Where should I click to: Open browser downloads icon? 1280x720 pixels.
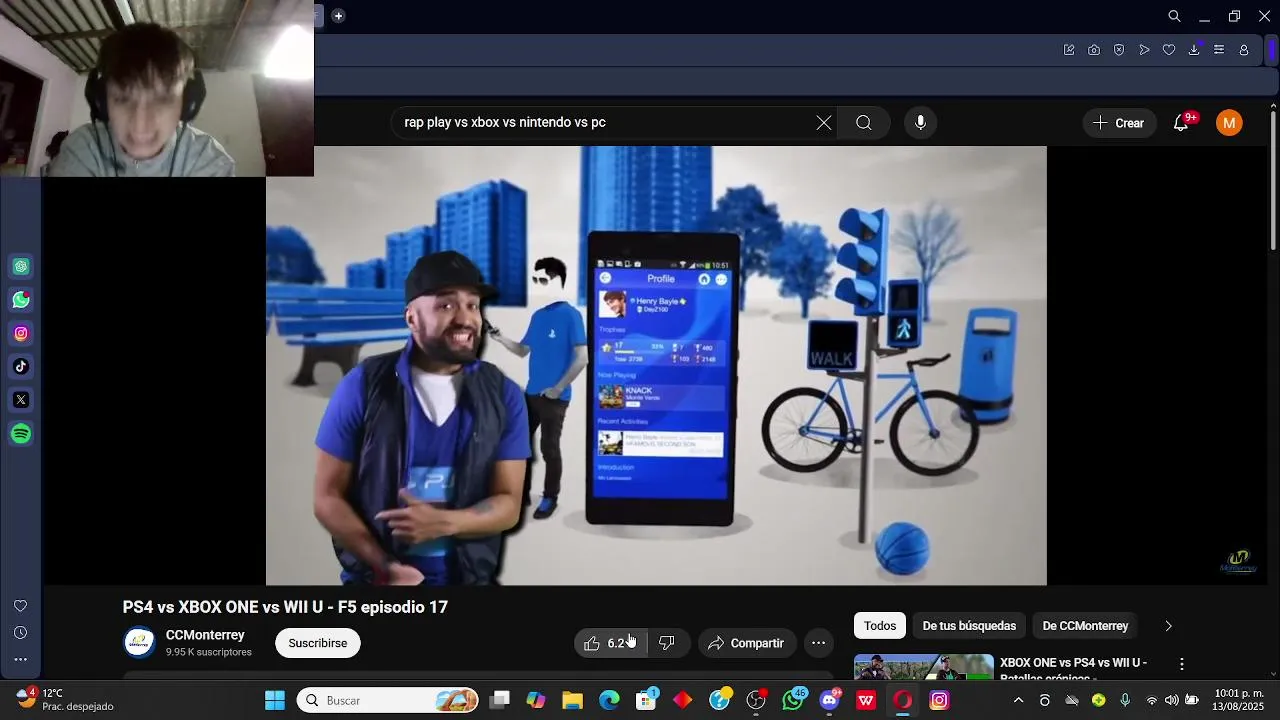point(1194,50)
